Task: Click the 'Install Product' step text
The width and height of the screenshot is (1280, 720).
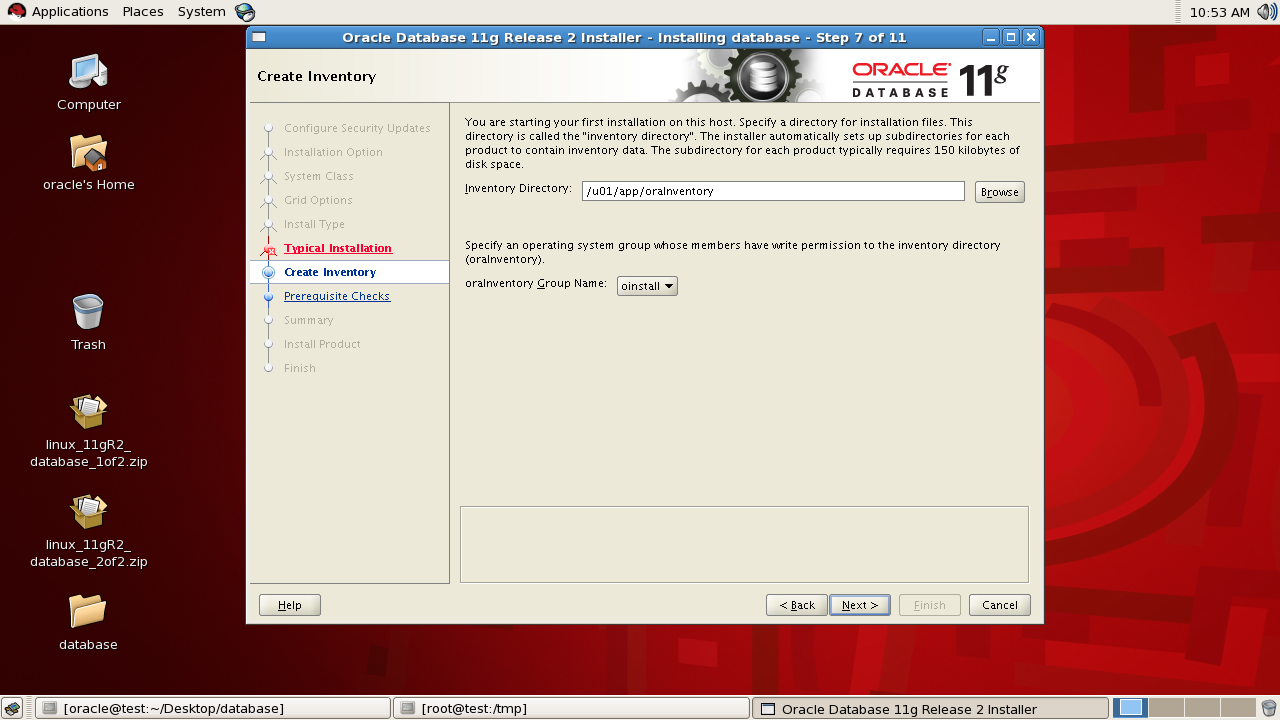Action: pyautogui.click(x=322, y=344)
